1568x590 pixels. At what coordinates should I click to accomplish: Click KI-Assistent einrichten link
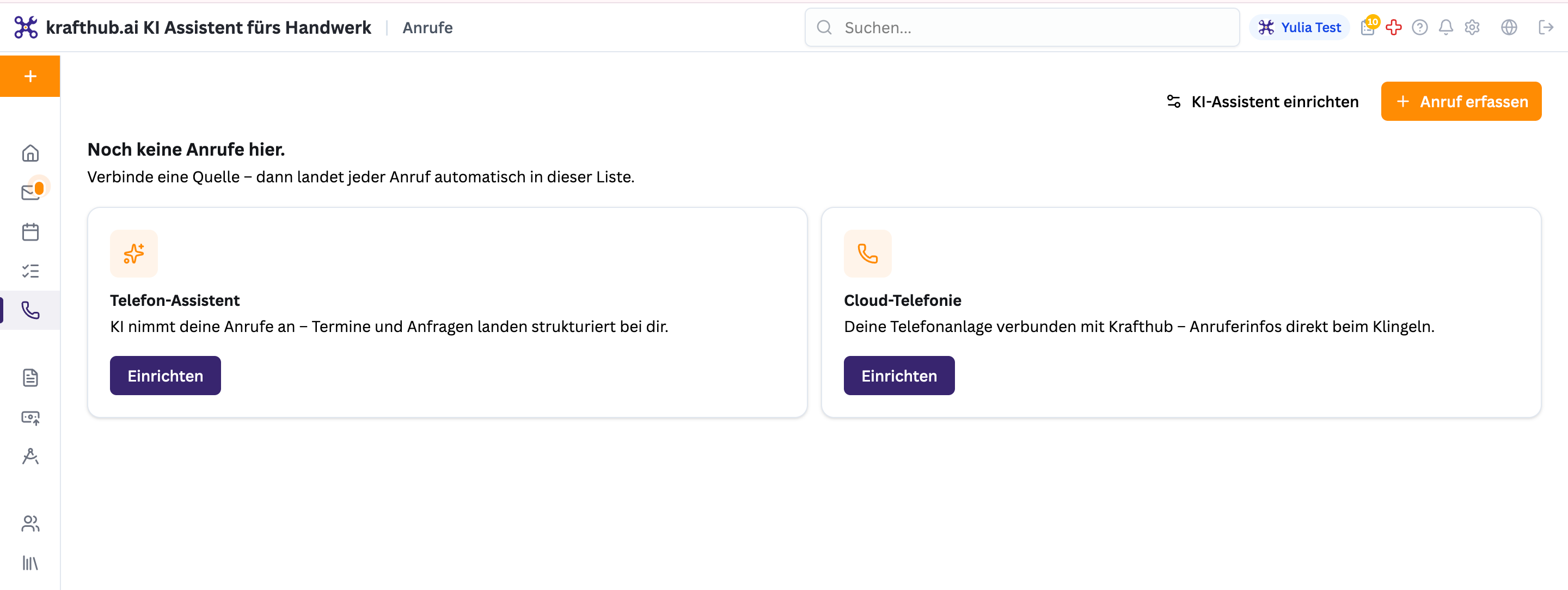[1263, 102]
